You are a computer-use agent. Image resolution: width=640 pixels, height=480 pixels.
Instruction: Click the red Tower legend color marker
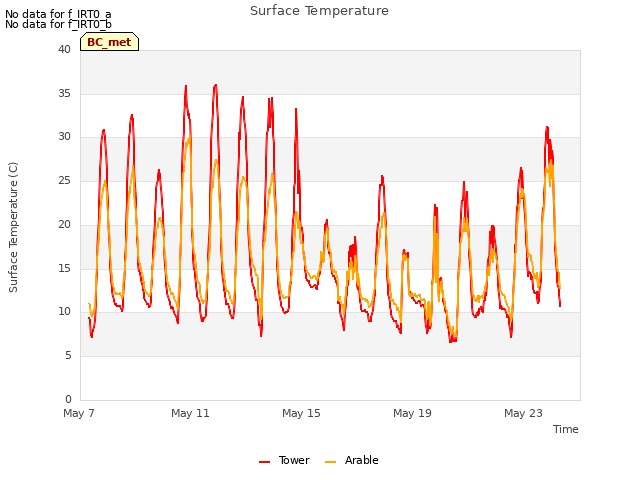coord(264,462)
